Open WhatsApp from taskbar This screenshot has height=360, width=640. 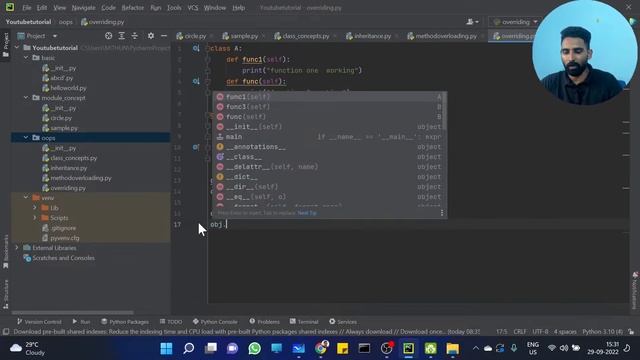pos(254,349)
